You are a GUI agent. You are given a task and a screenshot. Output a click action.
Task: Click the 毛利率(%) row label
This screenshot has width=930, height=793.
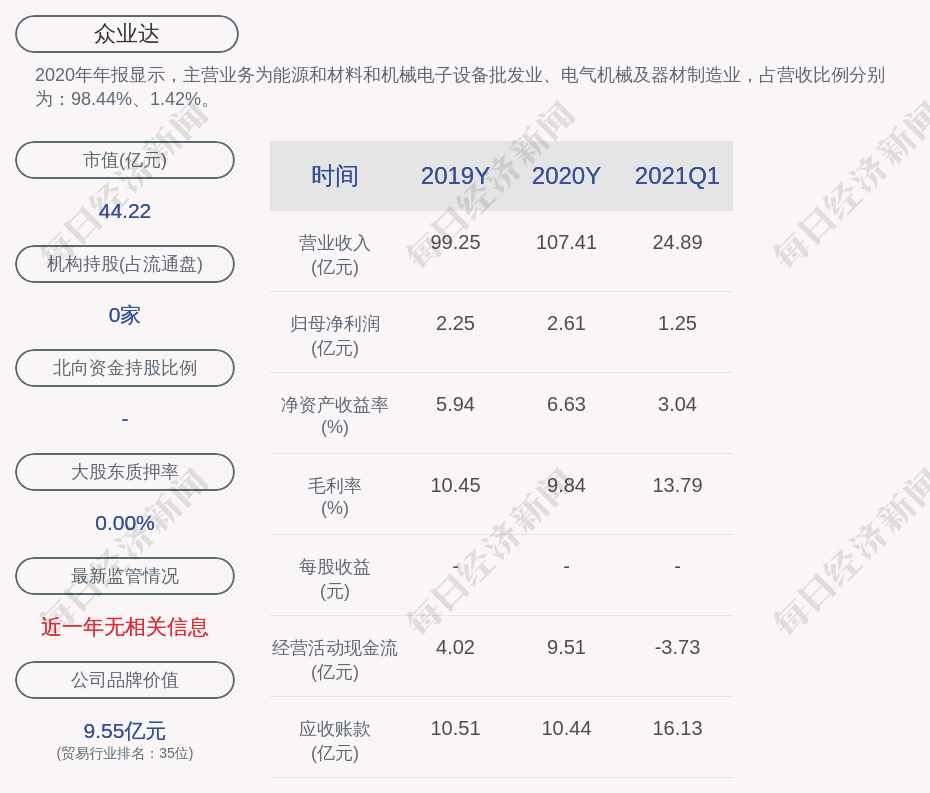pyautogui.click(x=335, y=497)
